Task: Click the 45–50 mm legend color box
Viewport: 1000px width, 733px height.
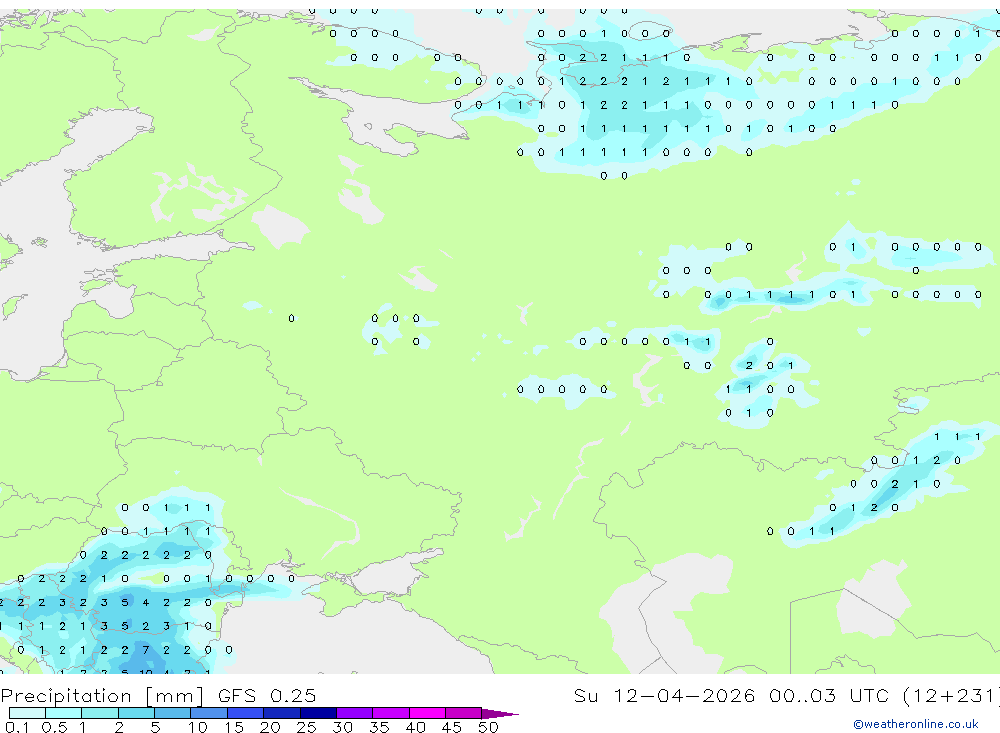Action: pos(464,713)
